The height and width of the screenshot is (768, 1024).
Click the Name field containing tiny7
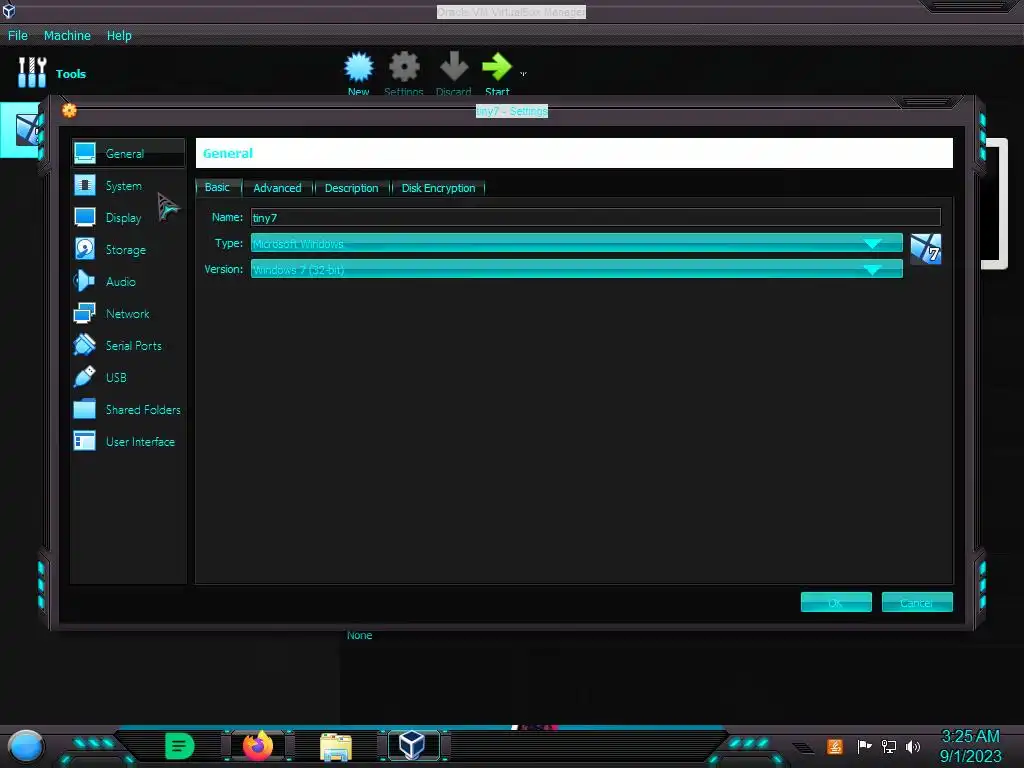click(596, 217)
